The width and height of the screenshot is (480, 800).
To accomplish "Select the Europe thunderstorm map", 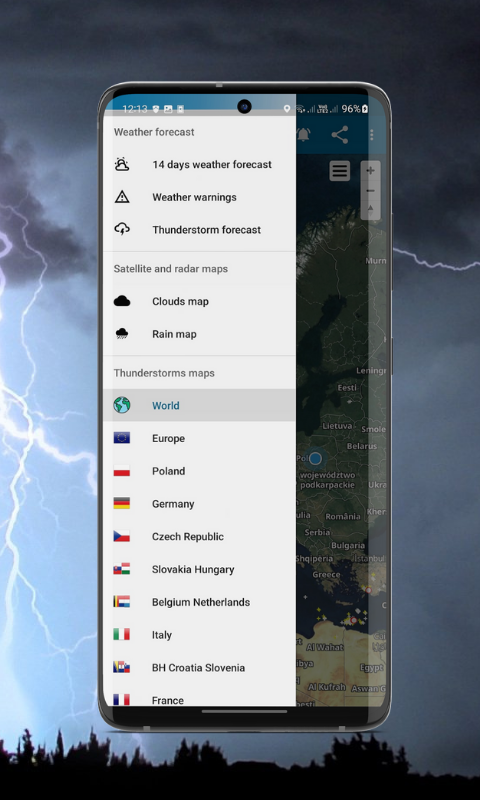I will pyautogui.click(x=199, y=438).
